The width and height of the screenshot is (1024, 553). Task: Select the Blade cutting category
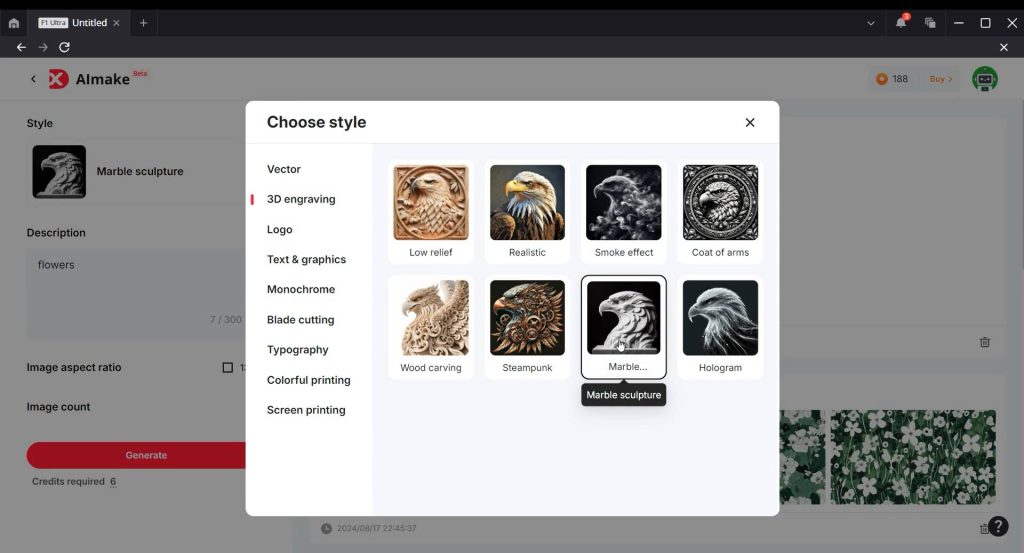click(300, 320)
